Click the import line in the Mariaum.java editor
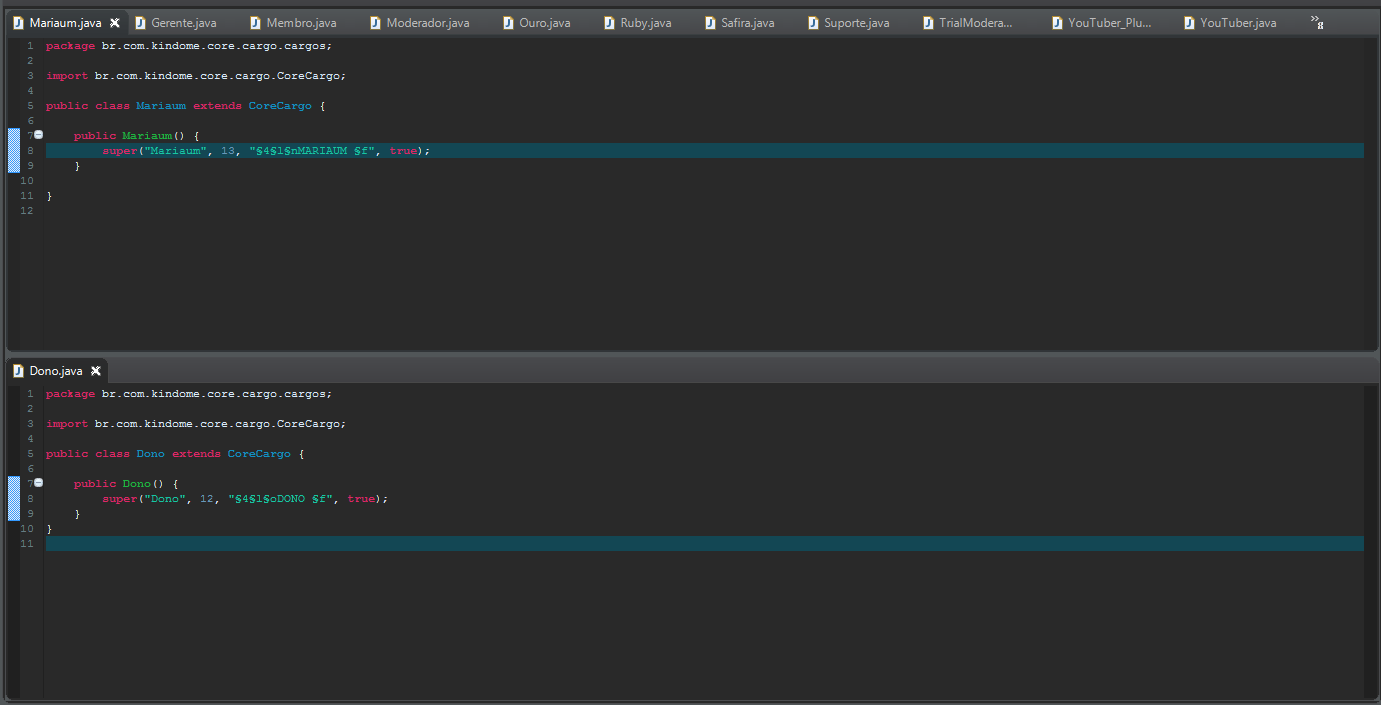This screenshot has width=1381, height=705. (196, 75)
